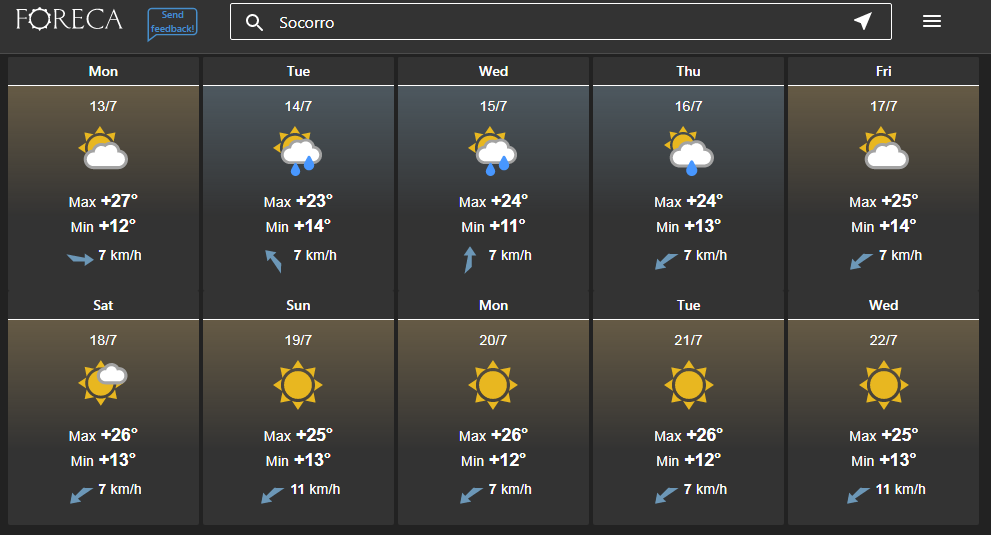
Task: Click the wind arrow for Wed 15/7
Action: point(470,259)
